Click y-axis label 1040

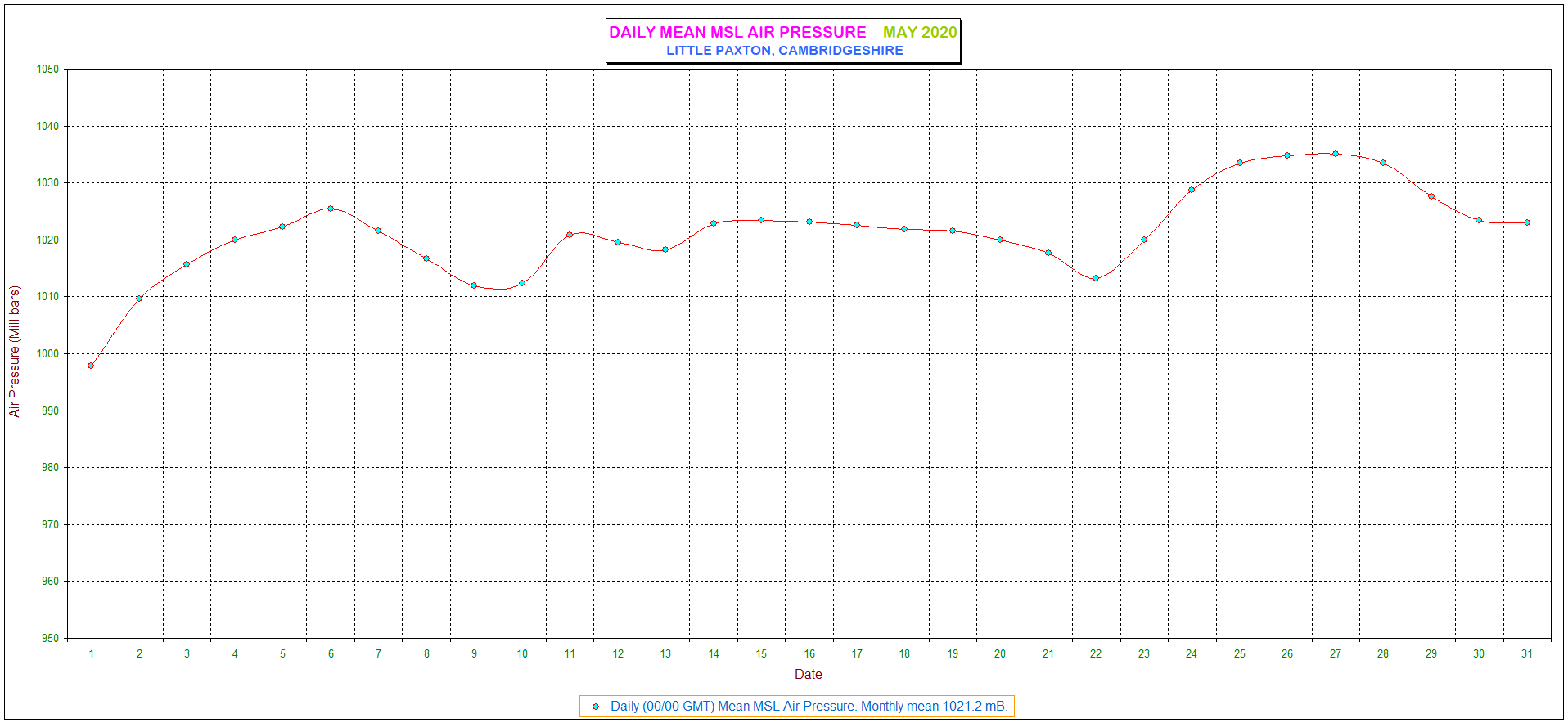(x=47, y=127)
